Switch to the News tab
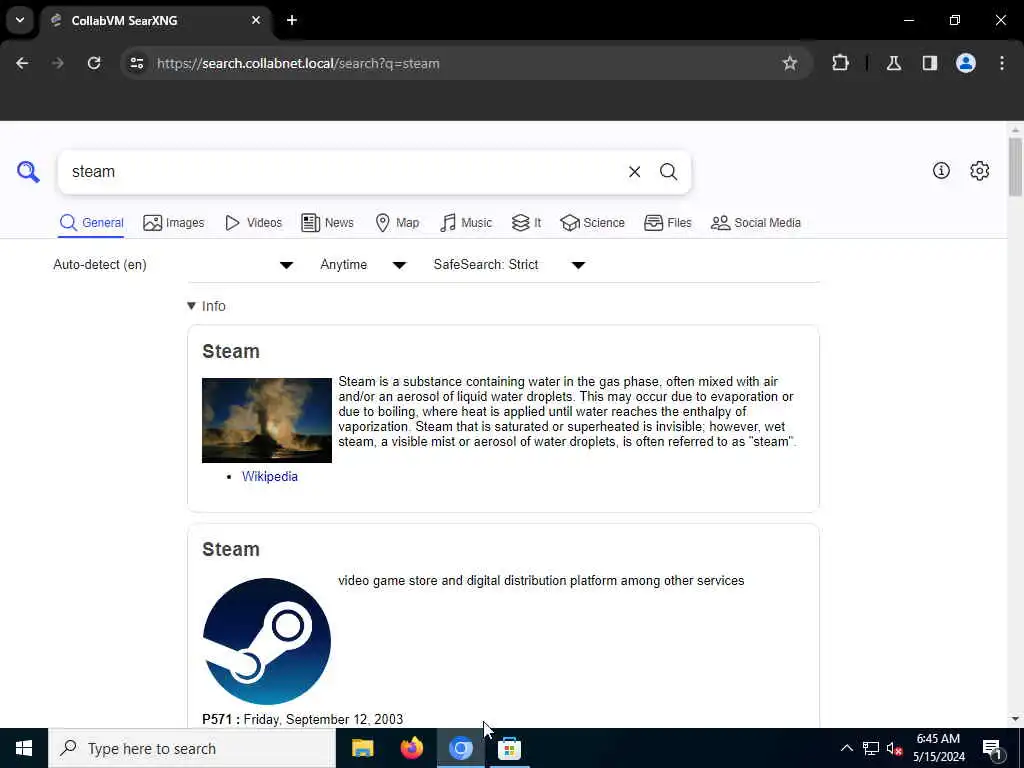The image size is (1024, 768). [327, 223]
